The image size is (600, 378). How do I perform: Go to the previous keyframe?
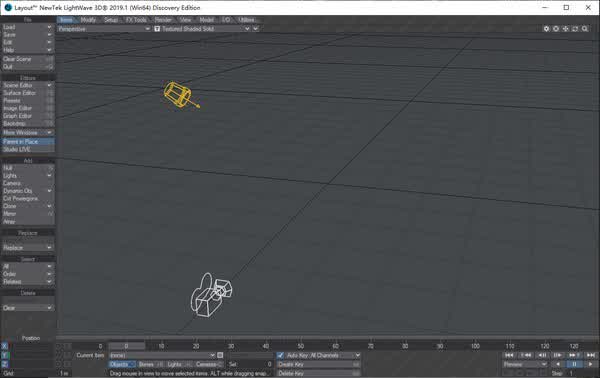click(526, 355)
